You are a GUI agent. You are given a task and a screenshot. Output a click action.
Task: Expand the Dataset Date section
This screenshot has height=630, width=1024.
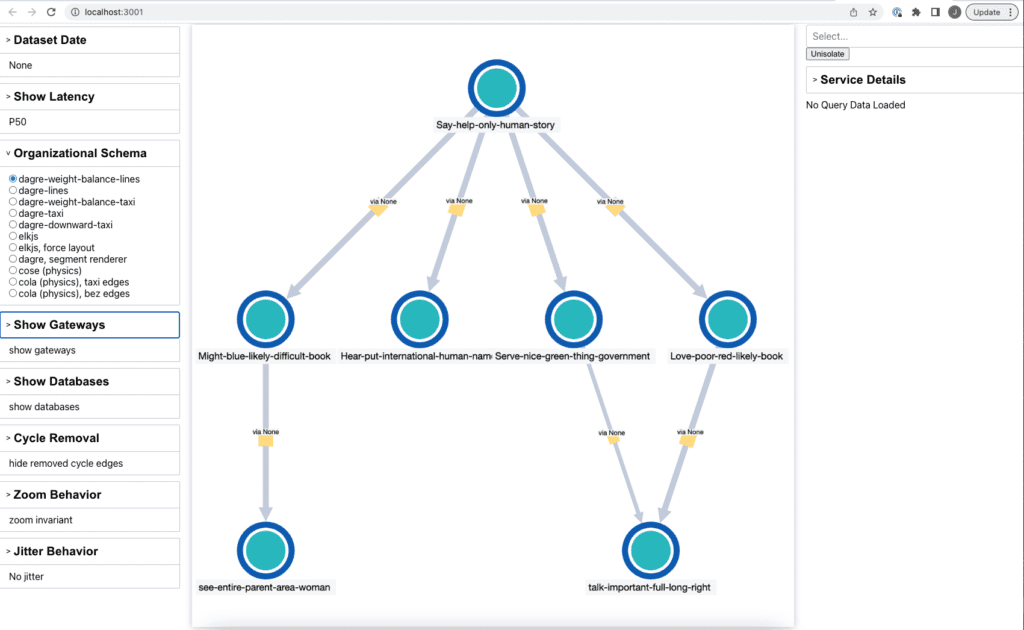50,40
